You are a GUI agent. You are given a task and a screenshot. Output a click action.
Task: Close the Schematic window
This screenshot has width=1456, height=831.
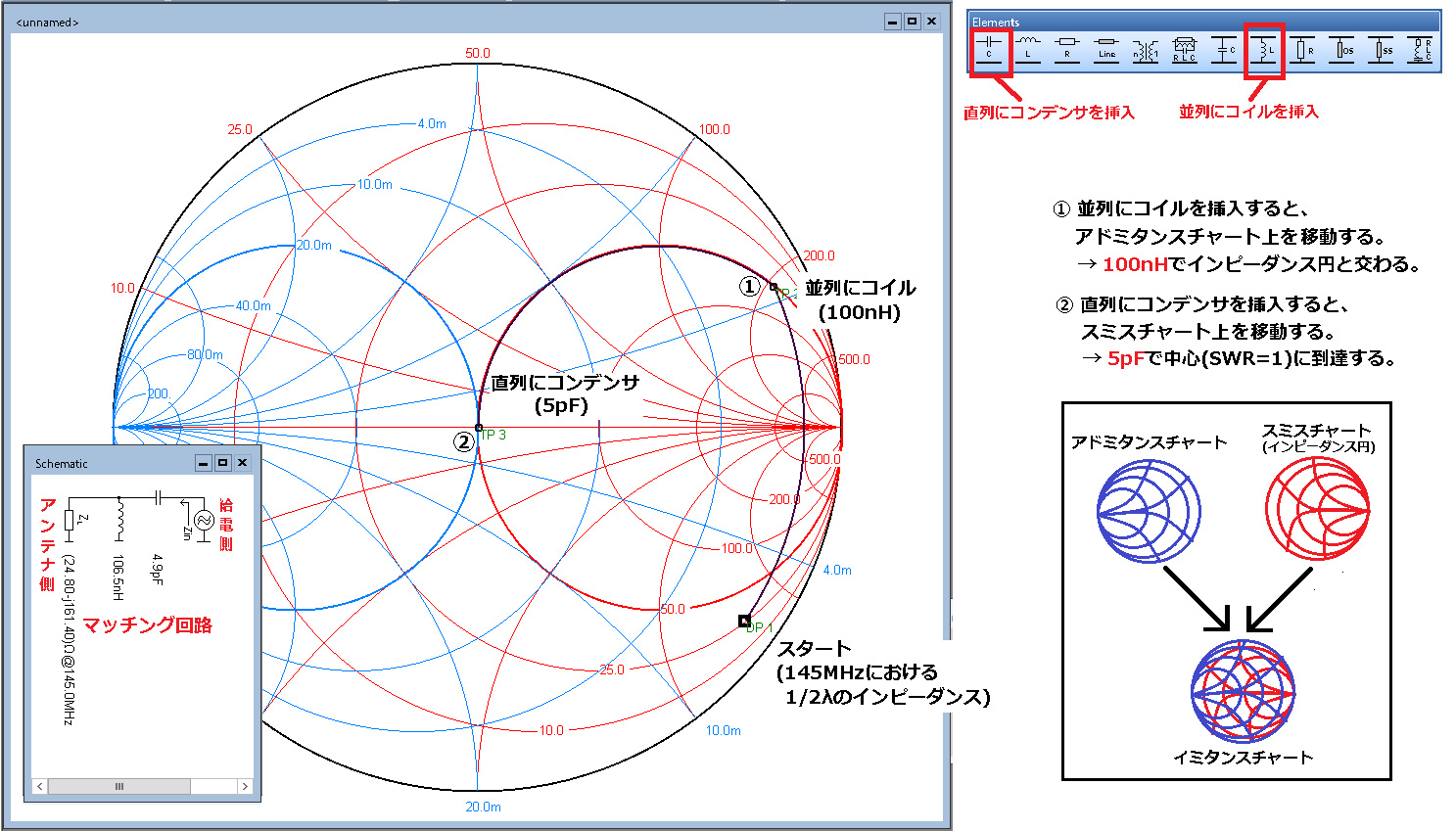tap(243, 463)
